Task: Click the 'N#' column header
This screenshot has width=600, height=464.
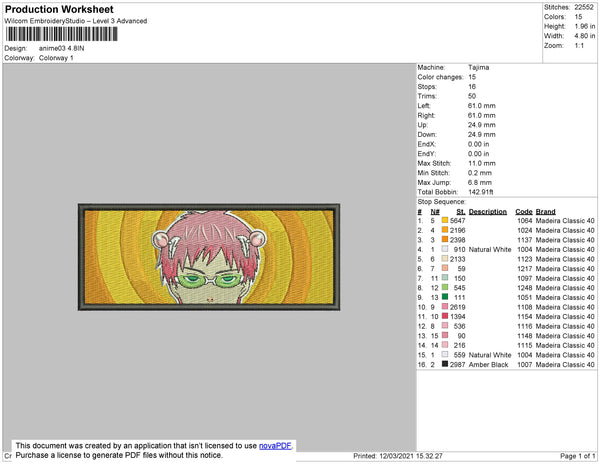Action: click(x=435, y=212)
